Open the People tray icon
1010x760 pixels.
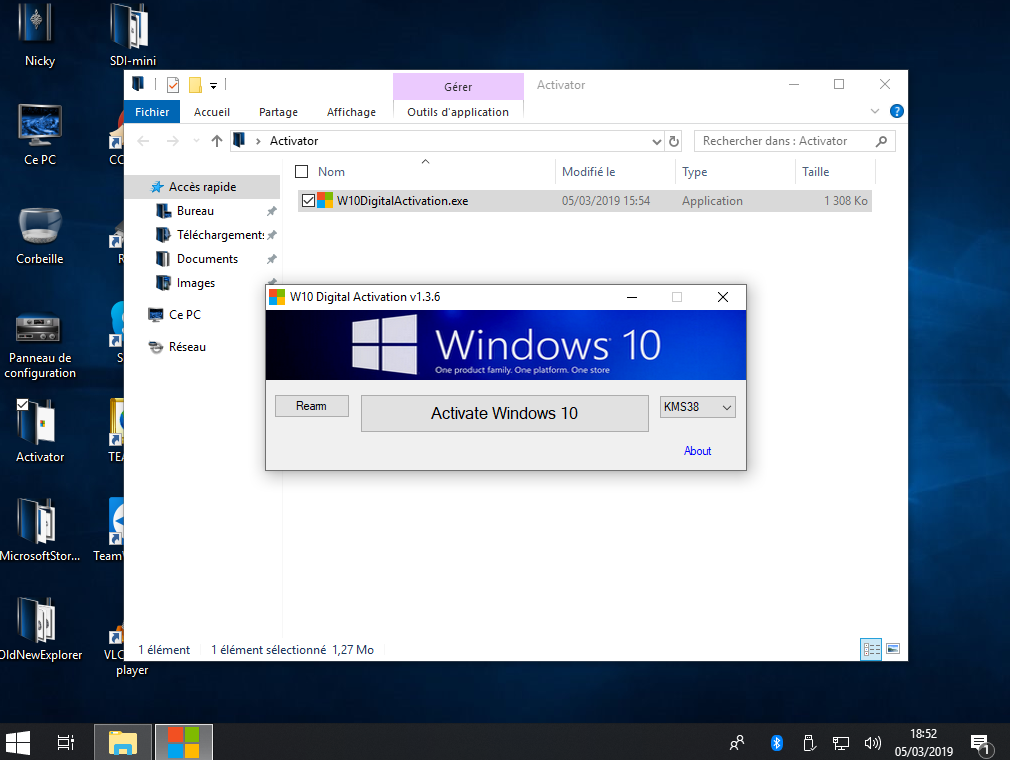point(737,743)
